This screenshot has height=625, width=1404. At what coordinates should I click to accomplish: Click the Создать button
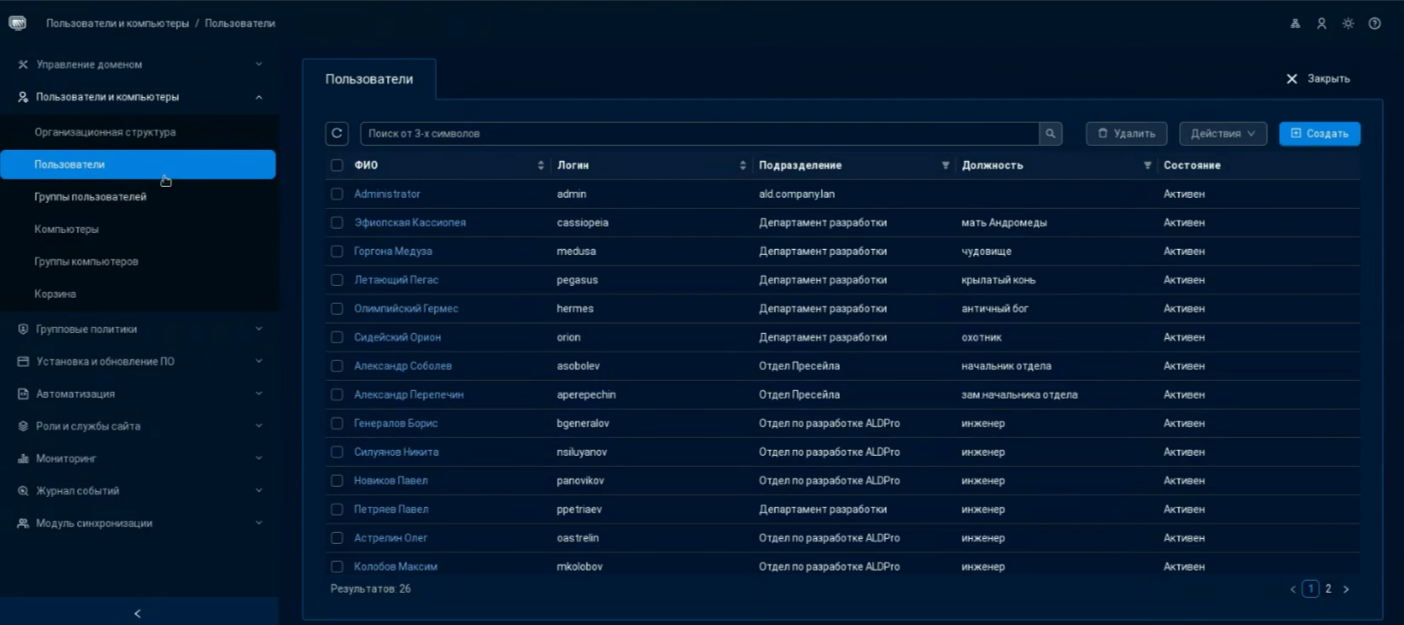(x=1320, y=133)
